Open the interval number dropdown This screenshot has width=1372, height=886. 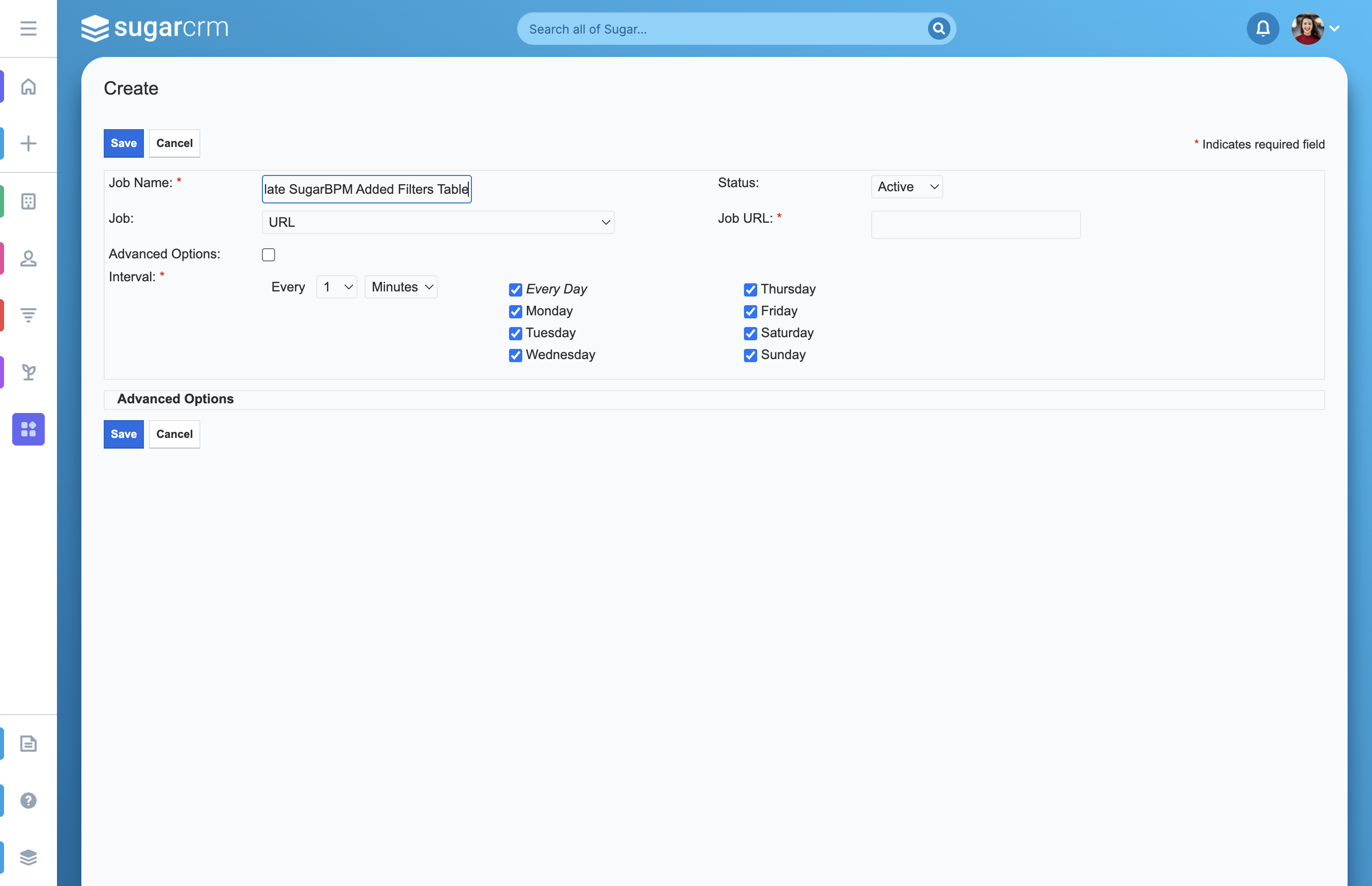click(x=337, y=287)
